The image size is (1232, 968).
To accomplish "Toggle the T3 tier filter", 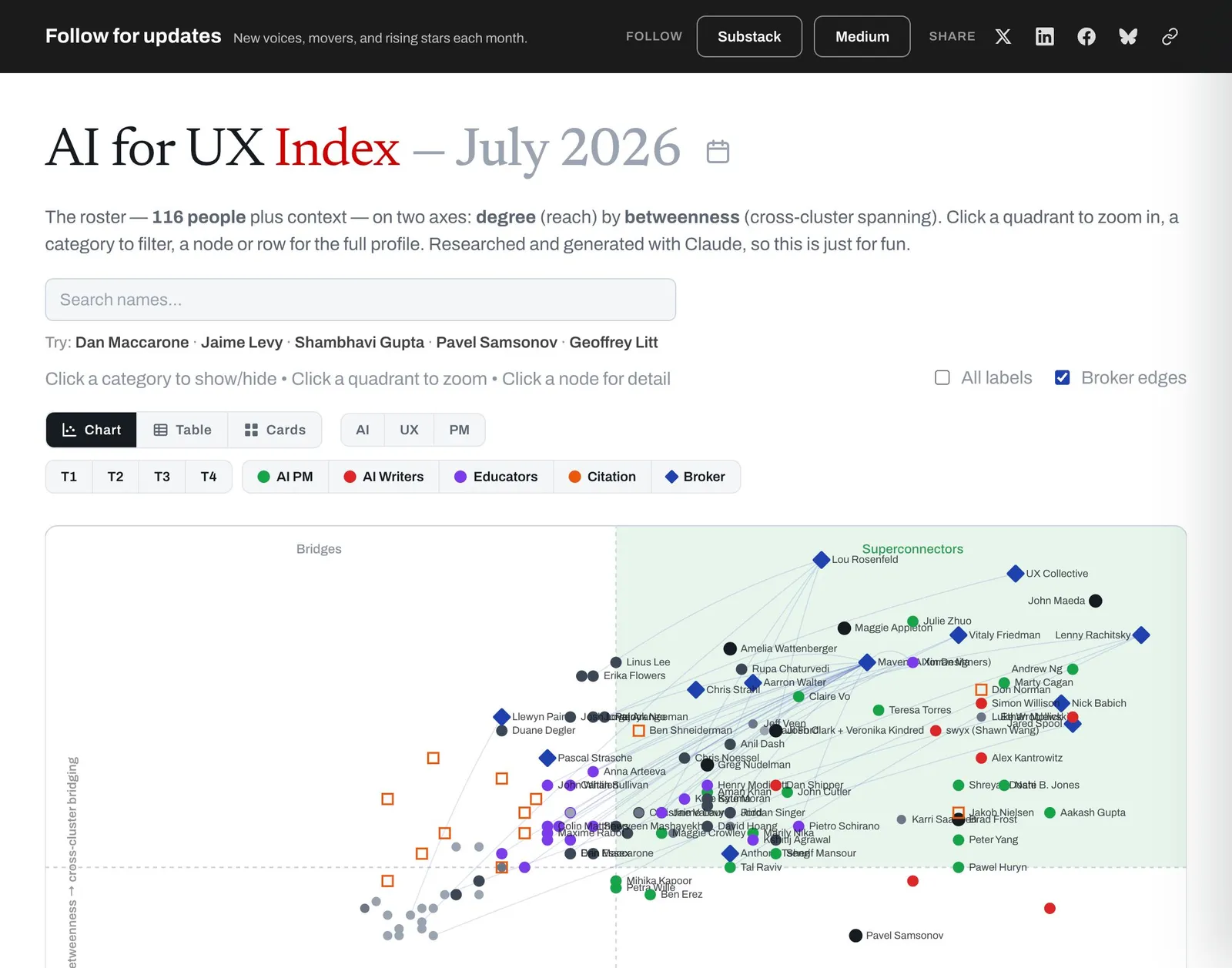I will (x=162, y=477).
